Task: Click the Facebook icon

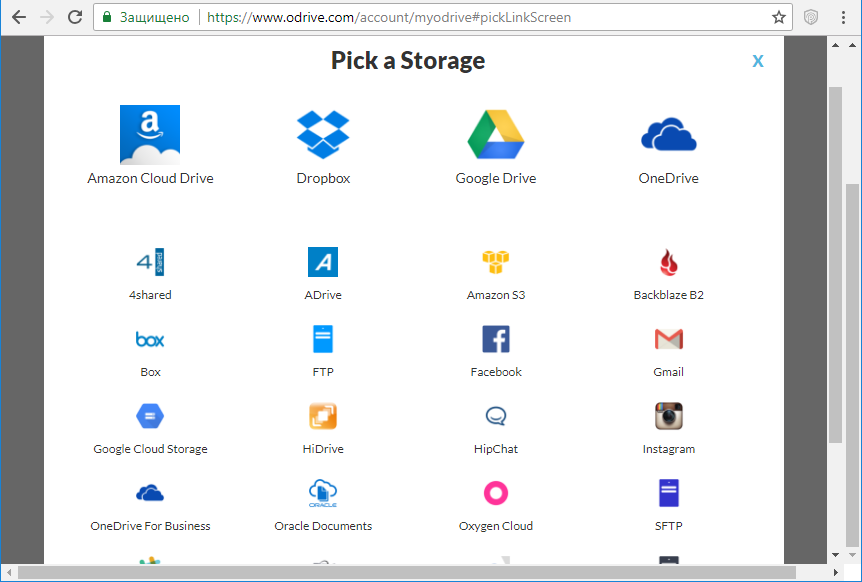Action: (x=496, y=339)
